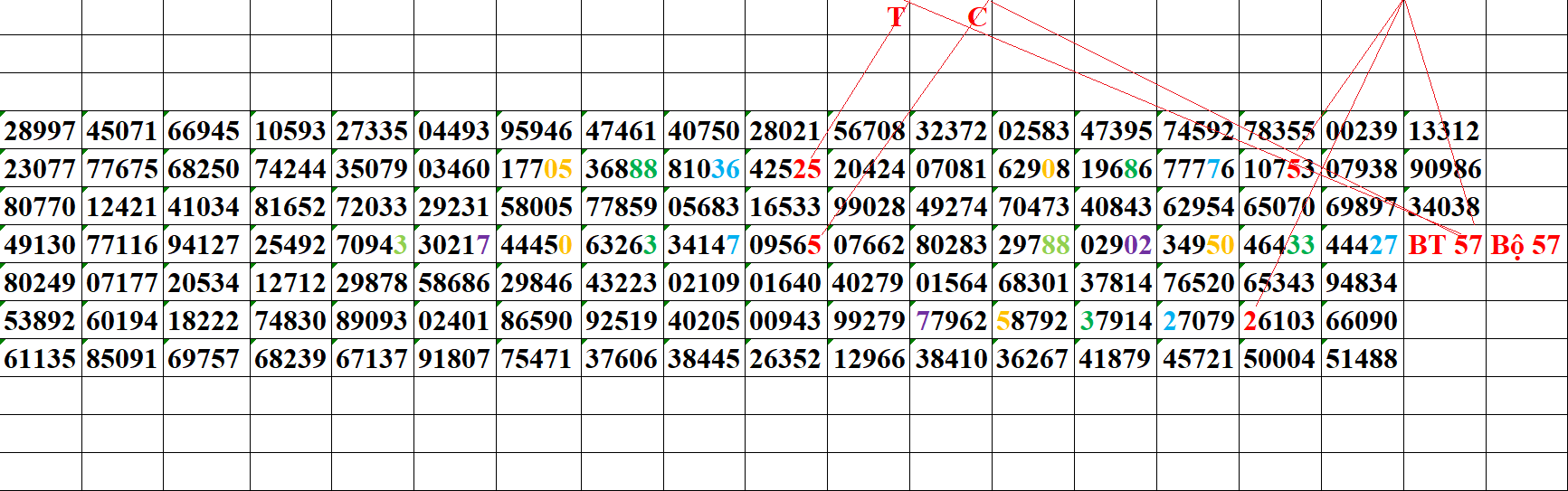The image size is (1568, 491).
Task: Select the cell containing 61135
Action: [x=40, y=359]
